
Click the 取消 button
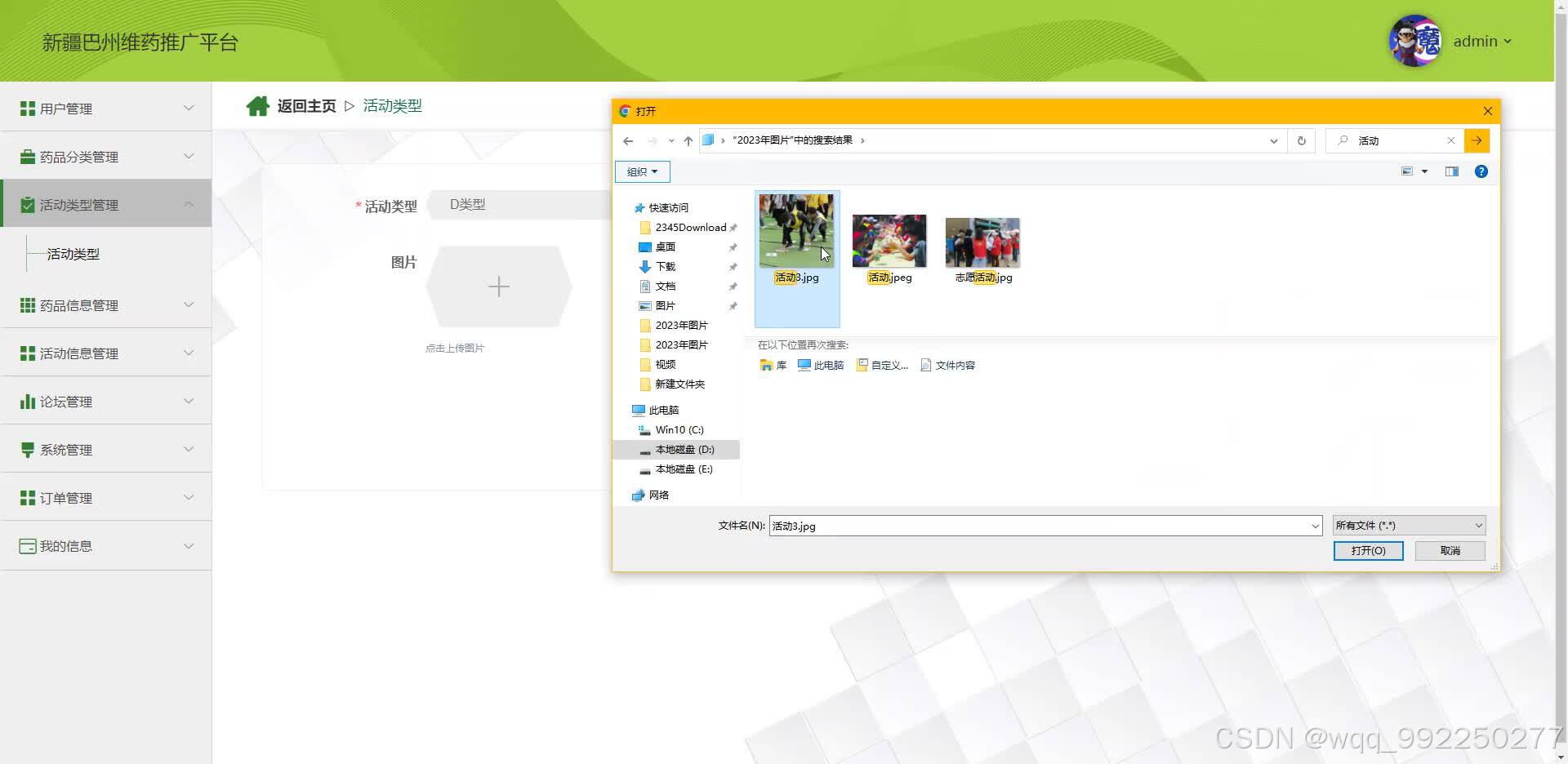point(1450,551)
